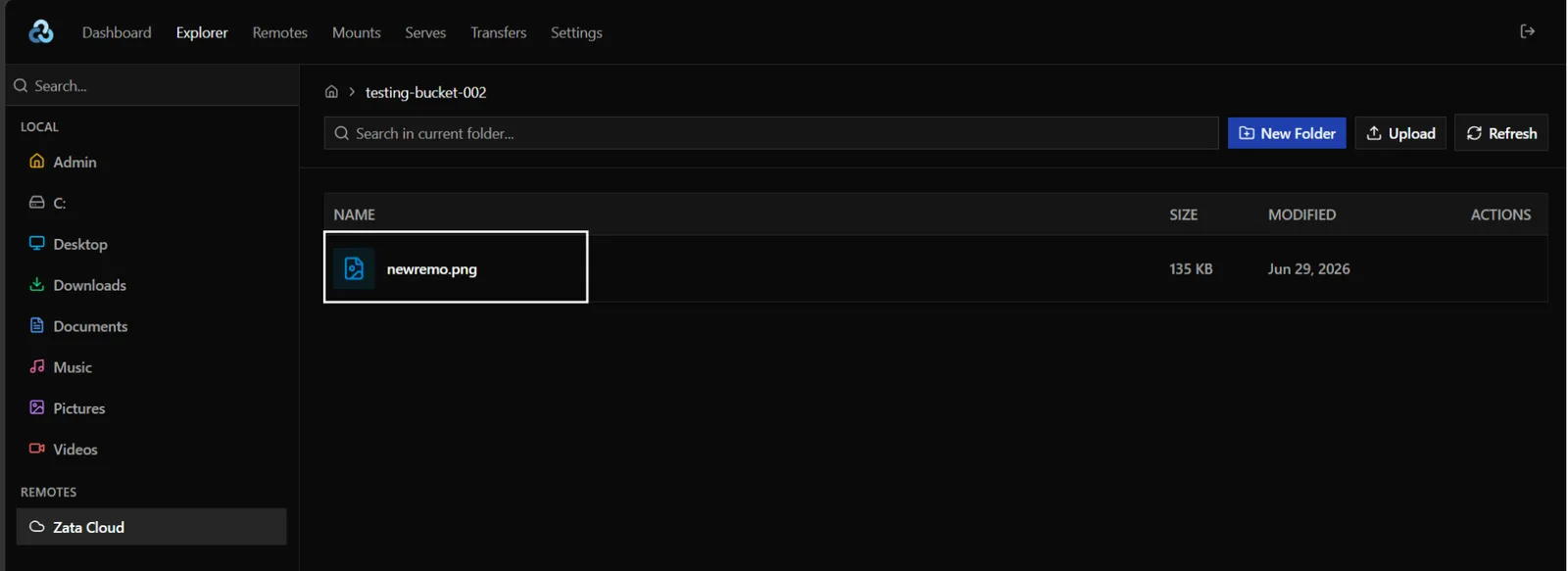Click the LOCAL section heading

39,126
